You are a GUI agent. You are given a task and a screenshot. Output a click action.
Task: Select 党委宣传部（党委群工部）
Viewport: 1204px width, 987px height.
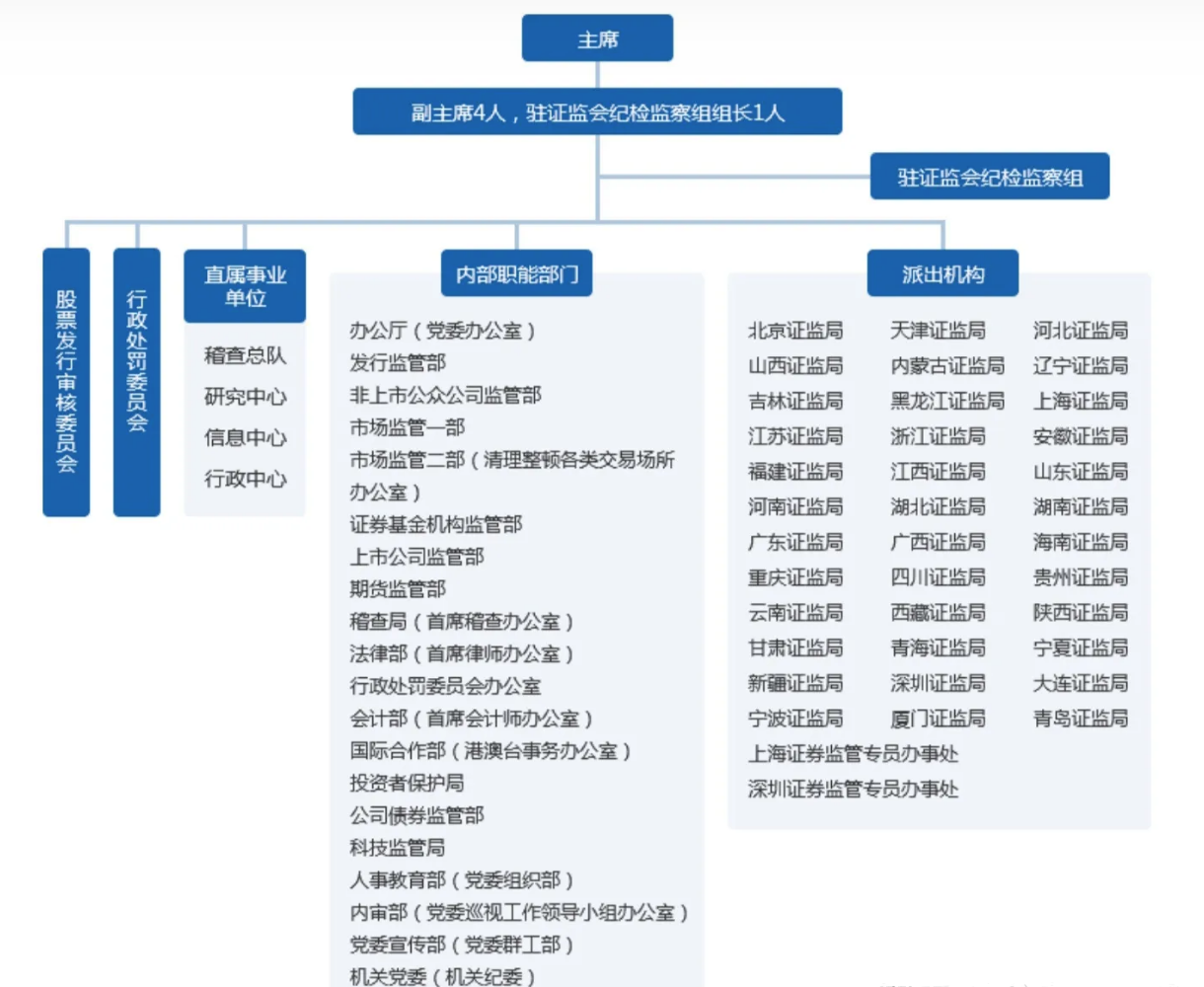pos(462,945)
